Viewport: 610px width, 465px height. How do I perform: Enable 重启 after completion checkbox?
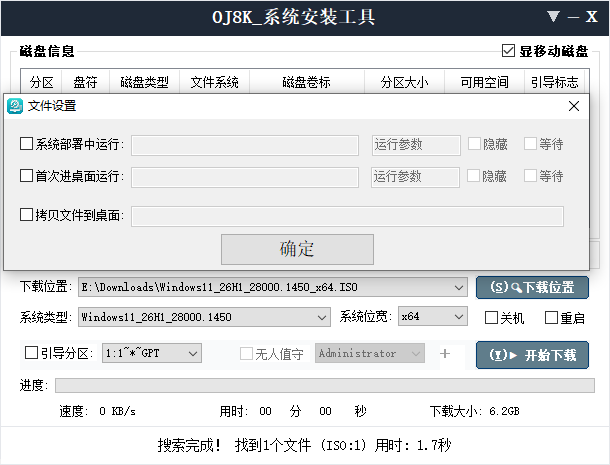point(551,318)
